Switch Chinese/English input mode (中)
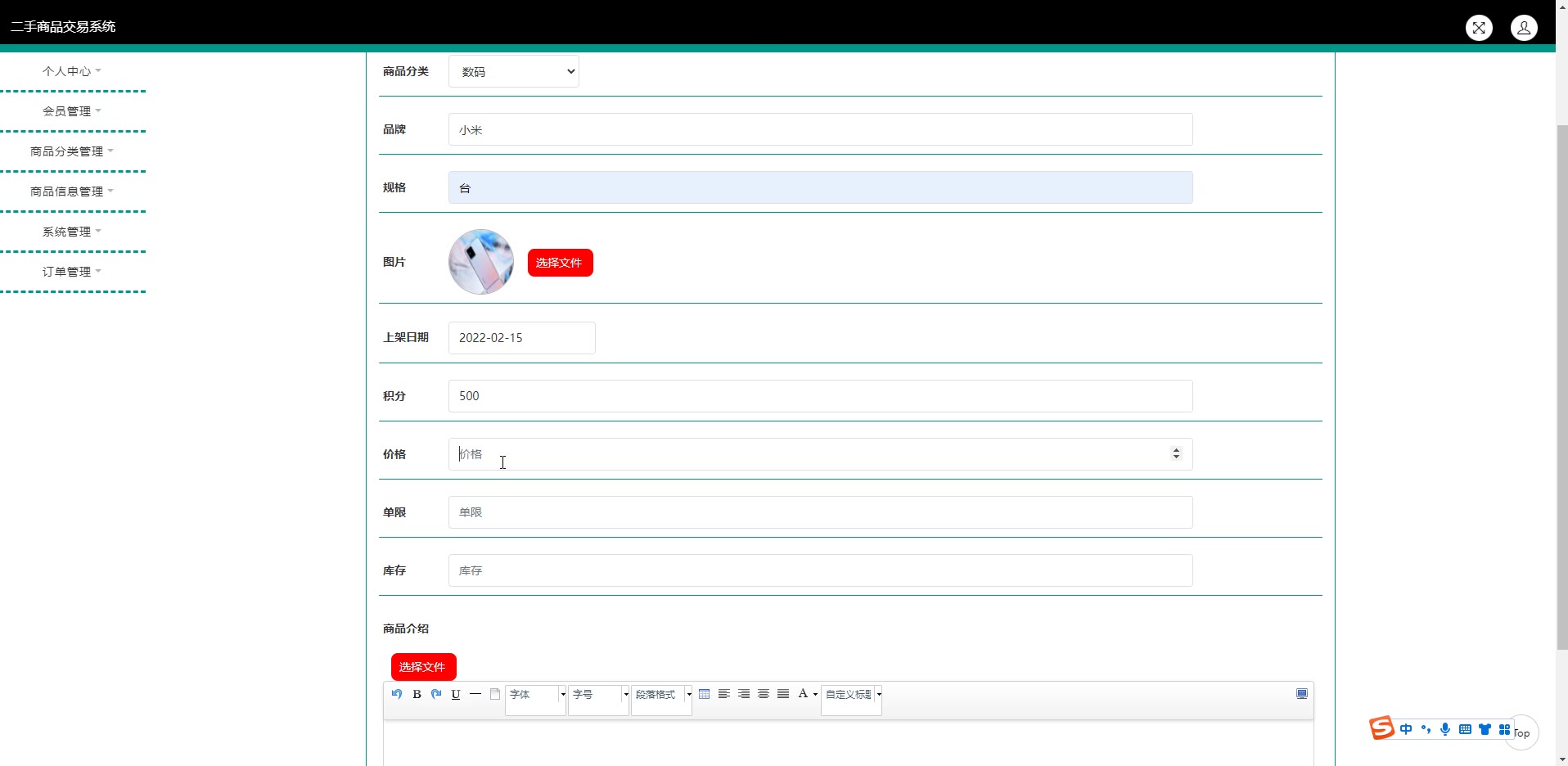Viewport: 1568px width, 766px height. click(x=1406, y=729)
